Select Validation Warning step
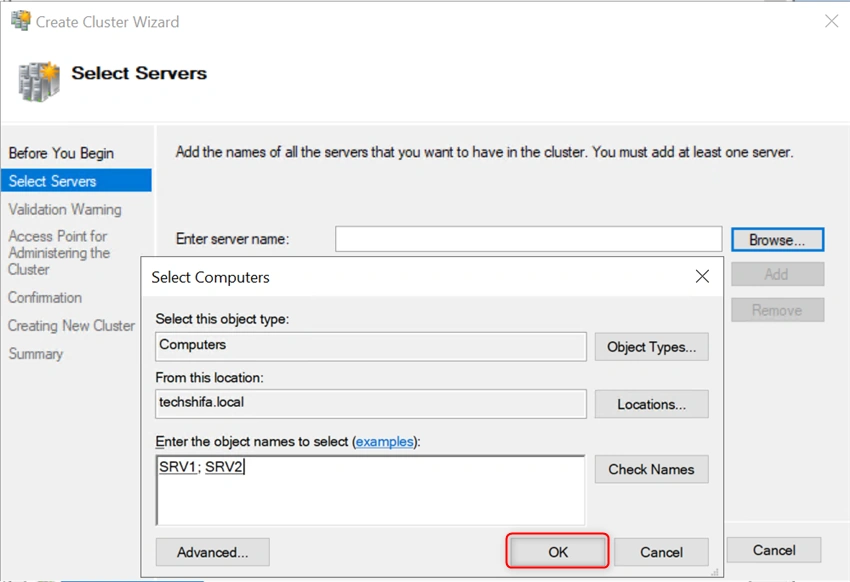 coord(65,209)
